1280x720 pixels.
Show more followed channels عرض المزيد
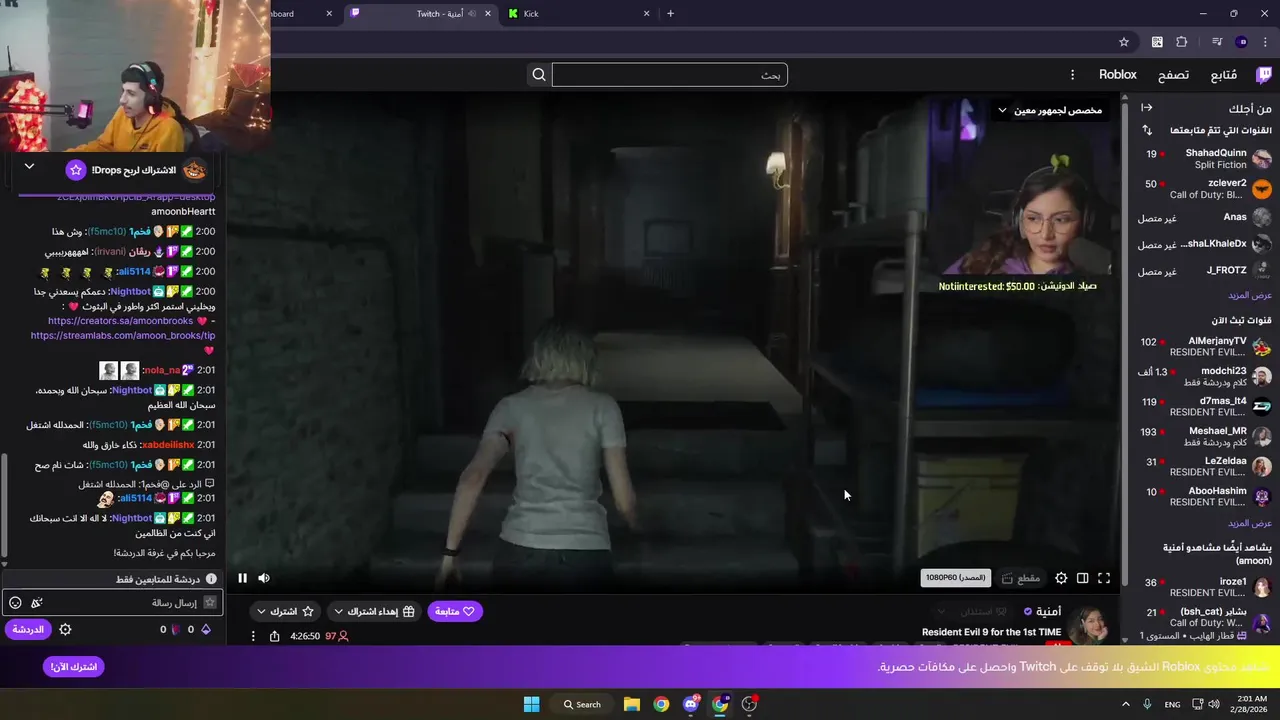(1250, 296)
